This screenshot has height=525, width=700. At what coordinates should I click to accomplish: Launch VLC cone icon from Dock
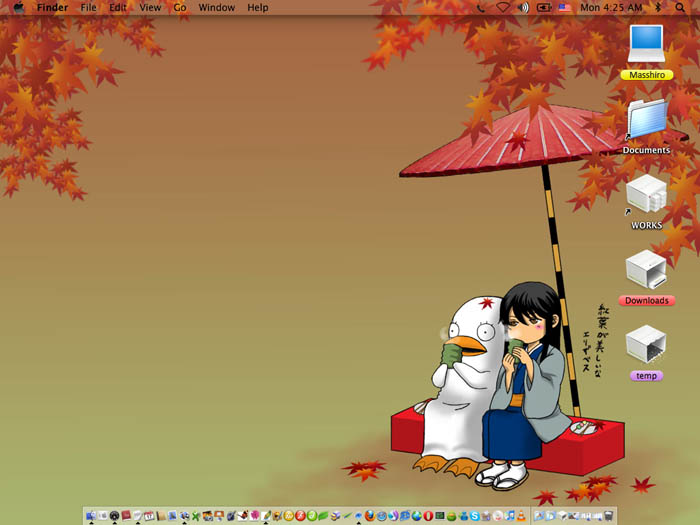[521, 516]
